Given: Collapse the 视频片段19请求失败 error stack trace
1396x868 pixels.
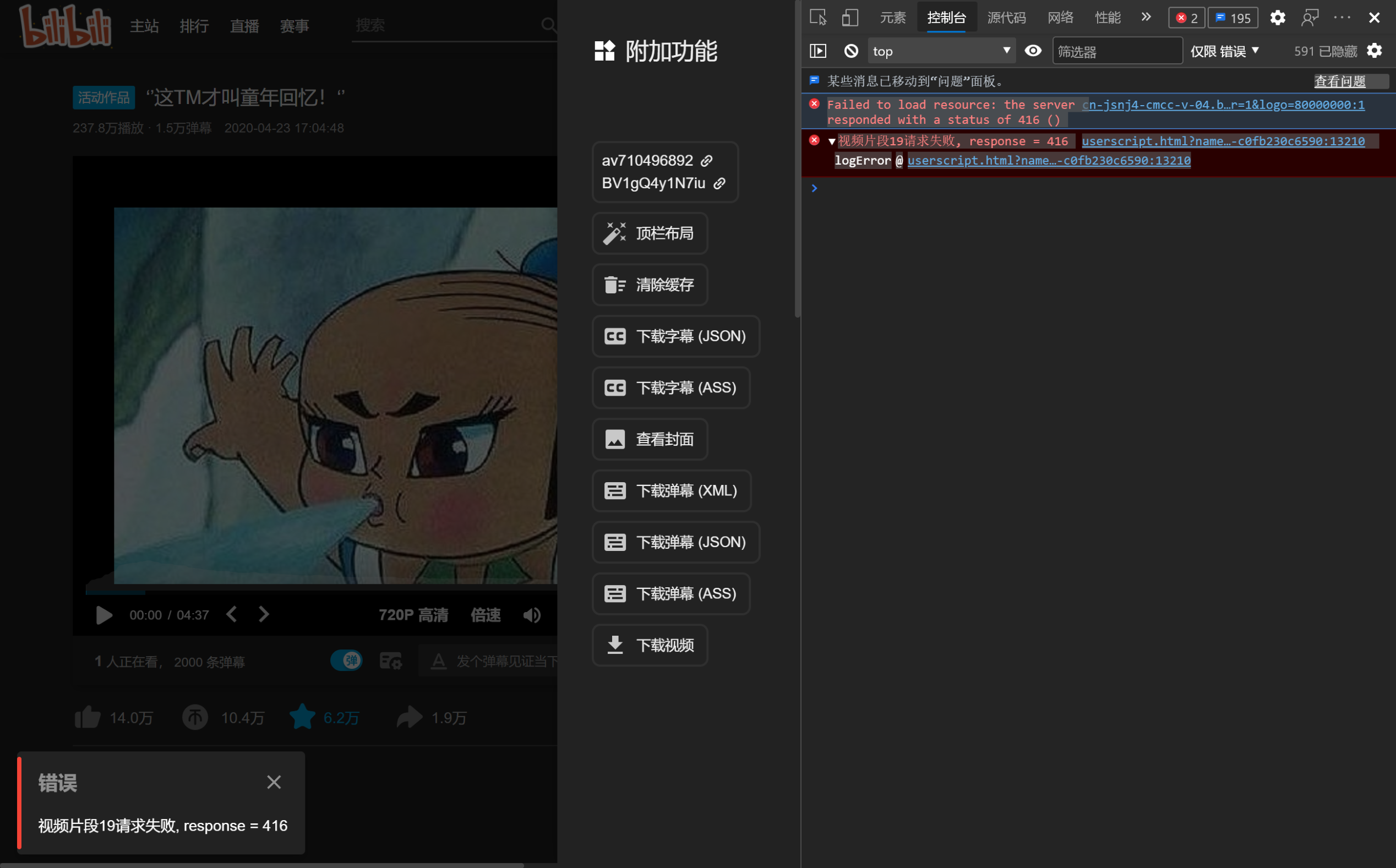Looking at the screenshot, I should click(x=832, y=142).
